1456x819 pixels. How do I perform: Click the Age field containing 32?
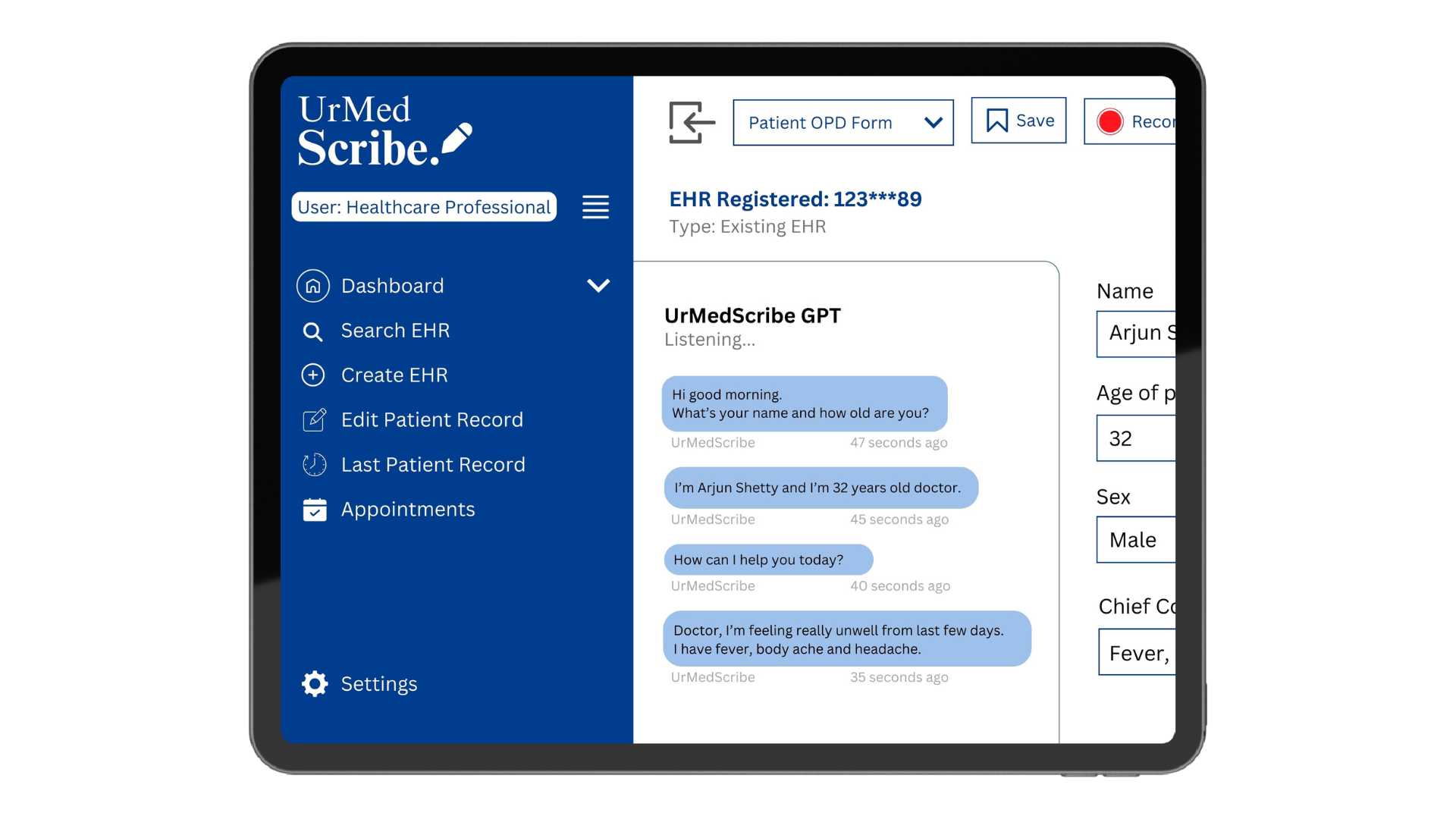[x=1135, y=438]
